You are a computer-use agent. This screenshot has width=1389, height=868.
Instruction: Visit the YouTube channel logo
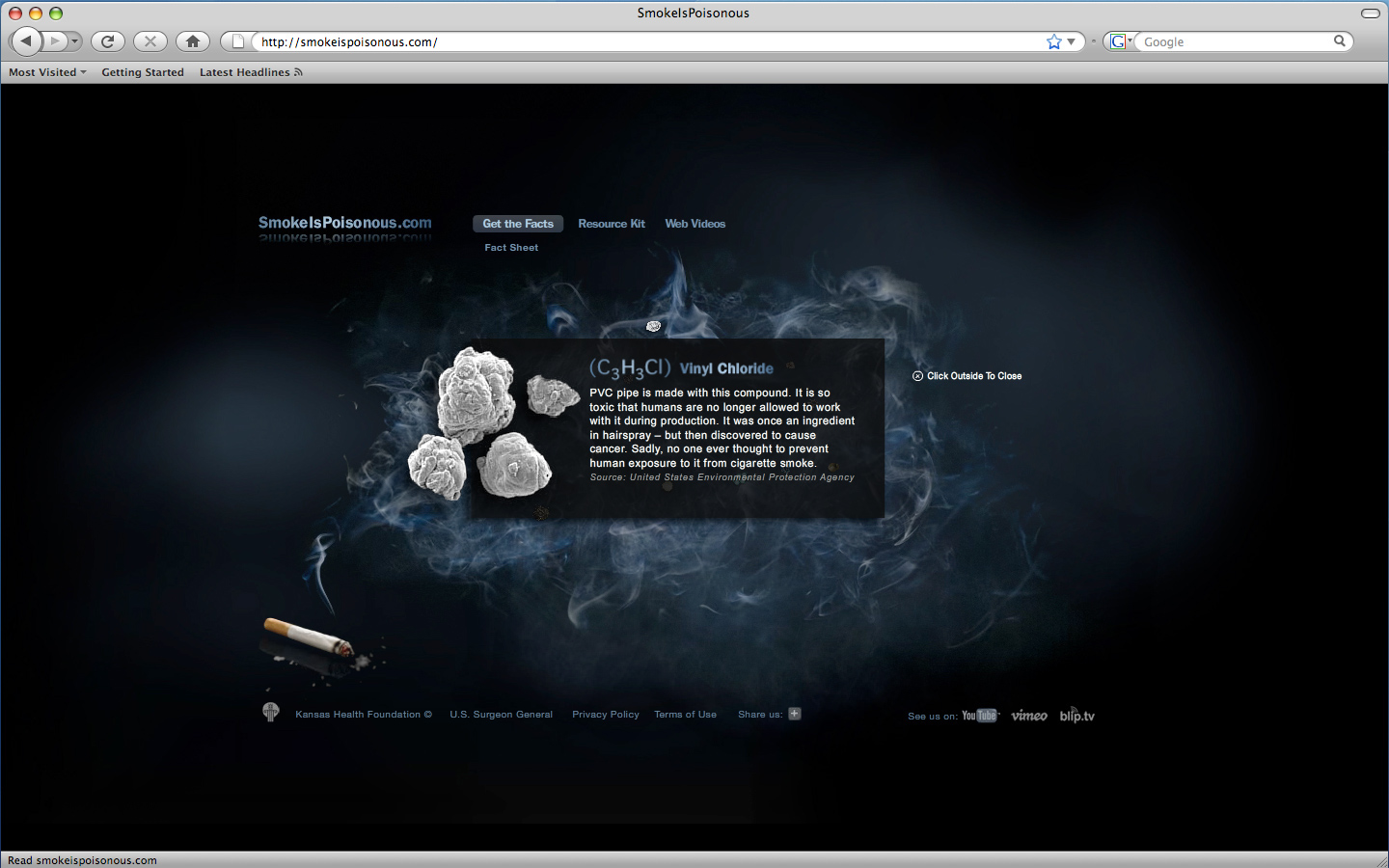pos(980,716)
